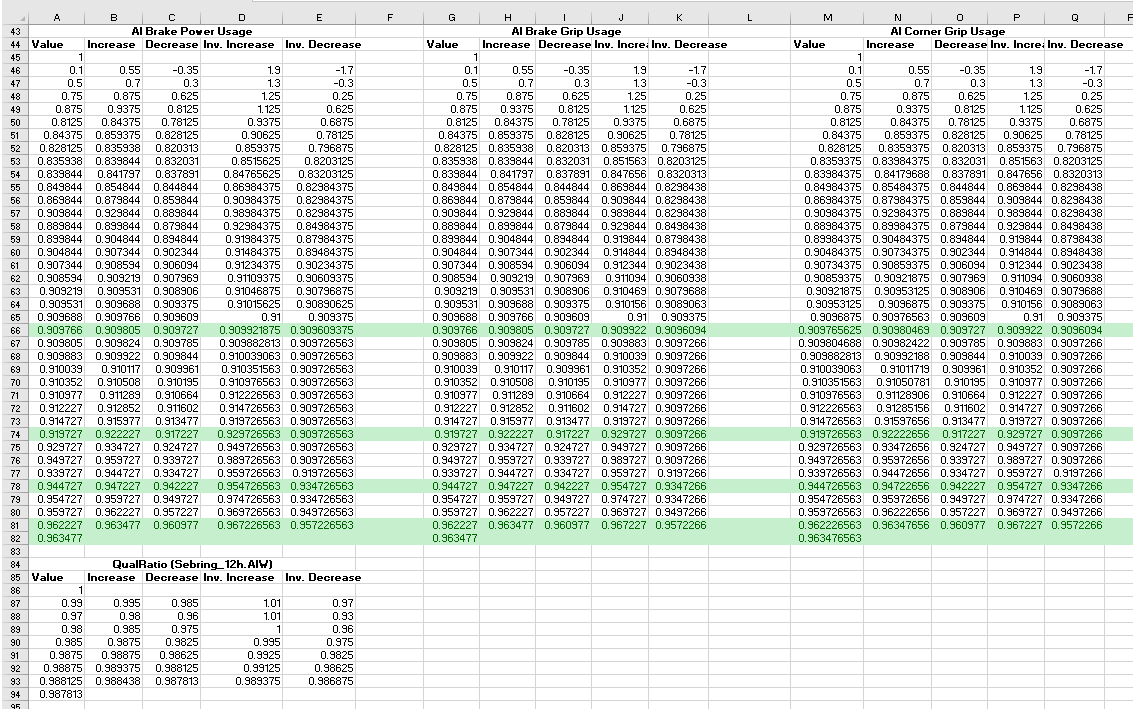Click the 'AI Brake Grip Usage' title cell

coord(566,31)
